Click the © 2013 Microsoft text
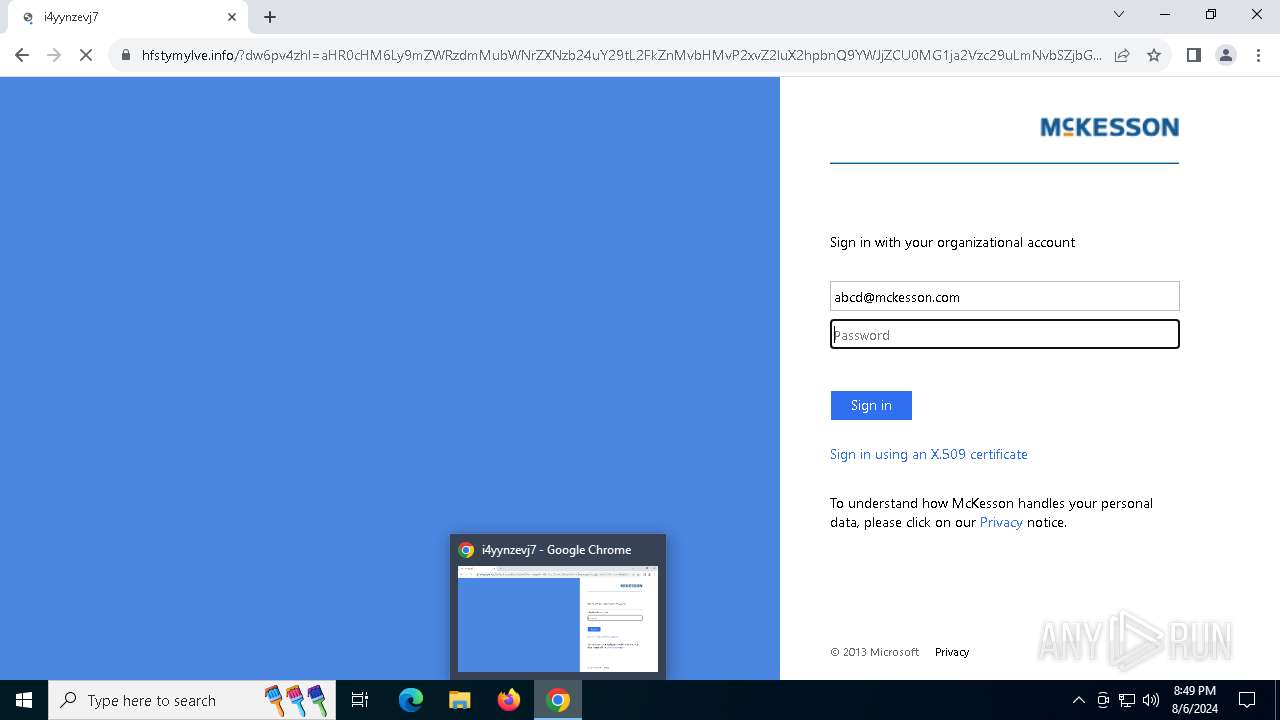The width and height of the screenshot is (1280, 720). tap(874, 652)
